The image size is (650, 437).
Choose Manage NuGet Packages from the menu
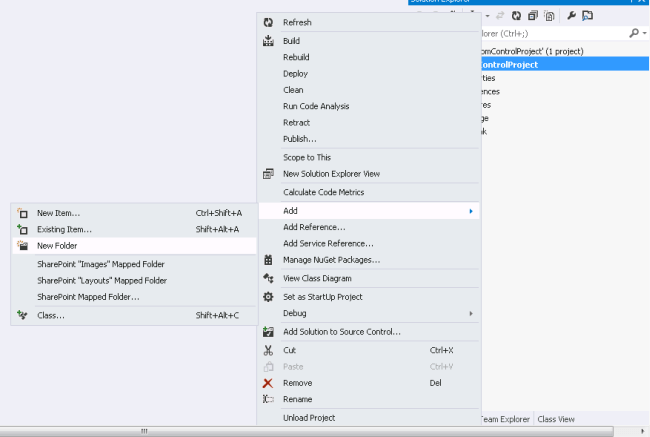331,260
